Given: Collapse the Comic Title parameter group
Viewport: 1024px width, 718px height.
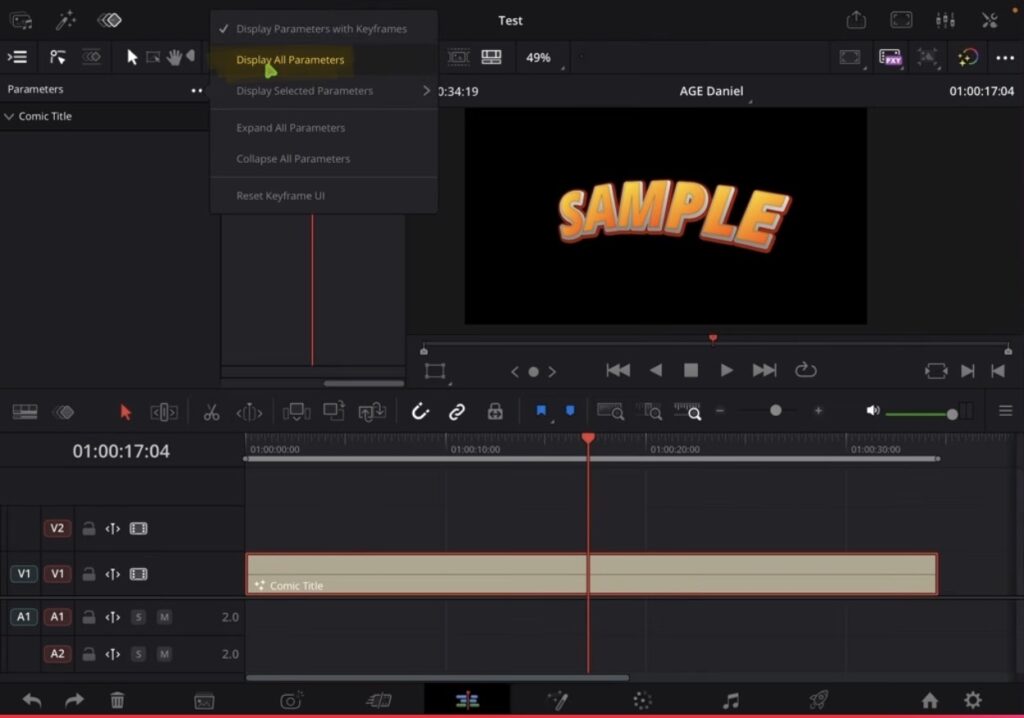Looking at the screenshot, I should [9, 116].
